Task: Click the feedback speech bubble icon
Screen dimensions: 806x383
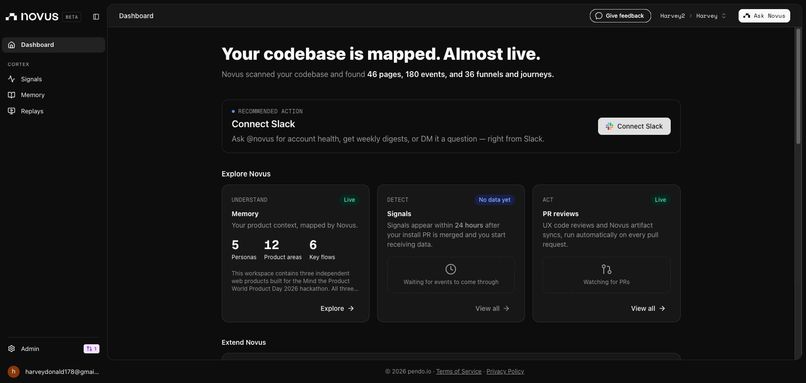Action: tap(598, 16)
